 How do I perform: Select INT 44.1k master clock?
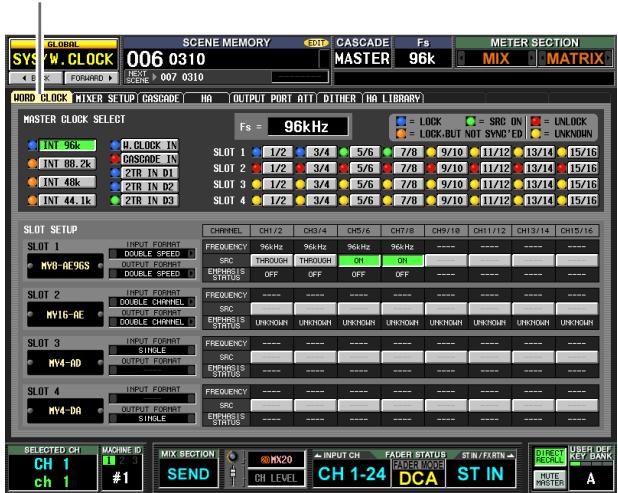[67, 201]
